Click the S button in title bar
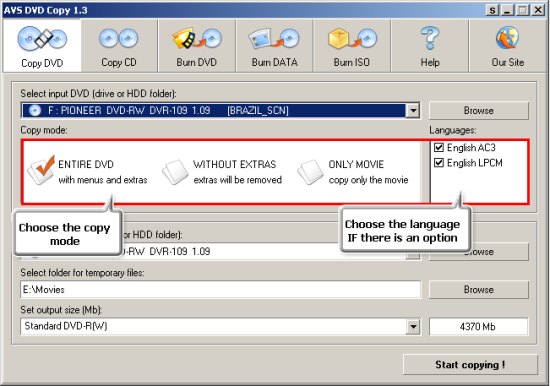This screenshot has height=386, width=550. click(493, 10)
